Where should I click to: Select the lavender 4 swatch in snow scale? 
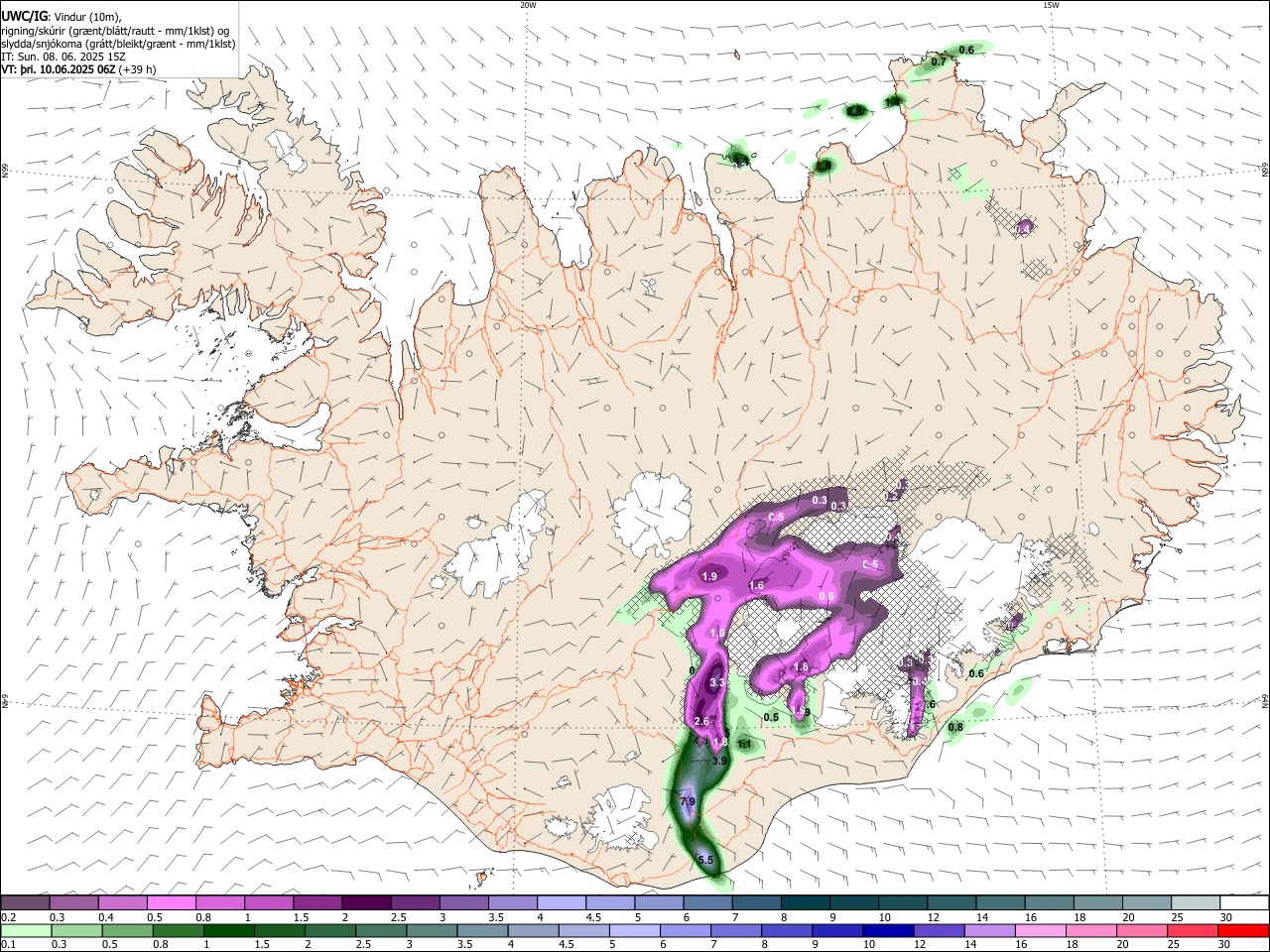(x=561, y=902)
